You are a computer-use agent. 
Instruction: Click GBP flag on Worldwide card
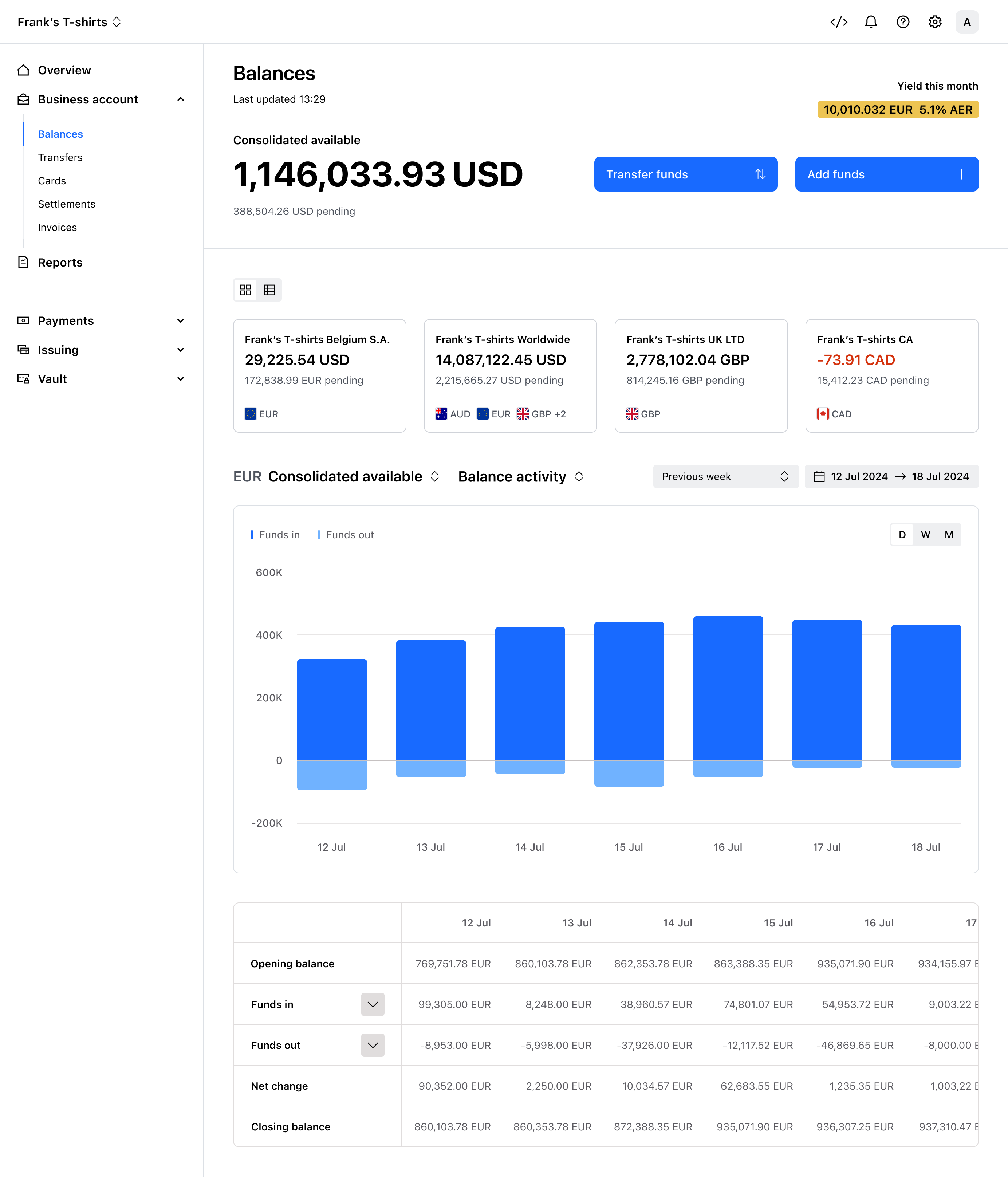coord(523,414)
